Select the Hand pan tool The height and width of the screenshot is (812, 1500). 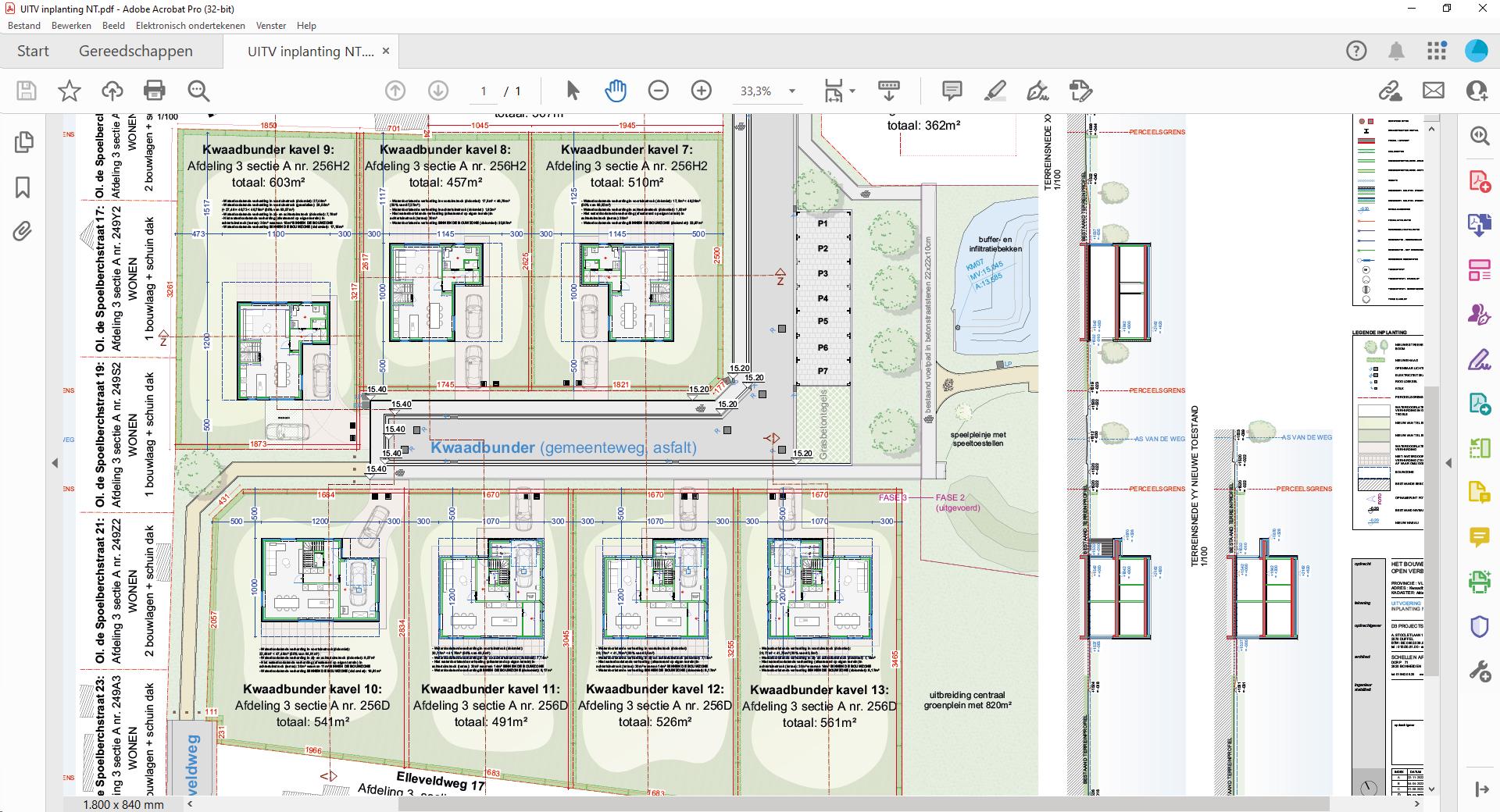coord(616,91)
